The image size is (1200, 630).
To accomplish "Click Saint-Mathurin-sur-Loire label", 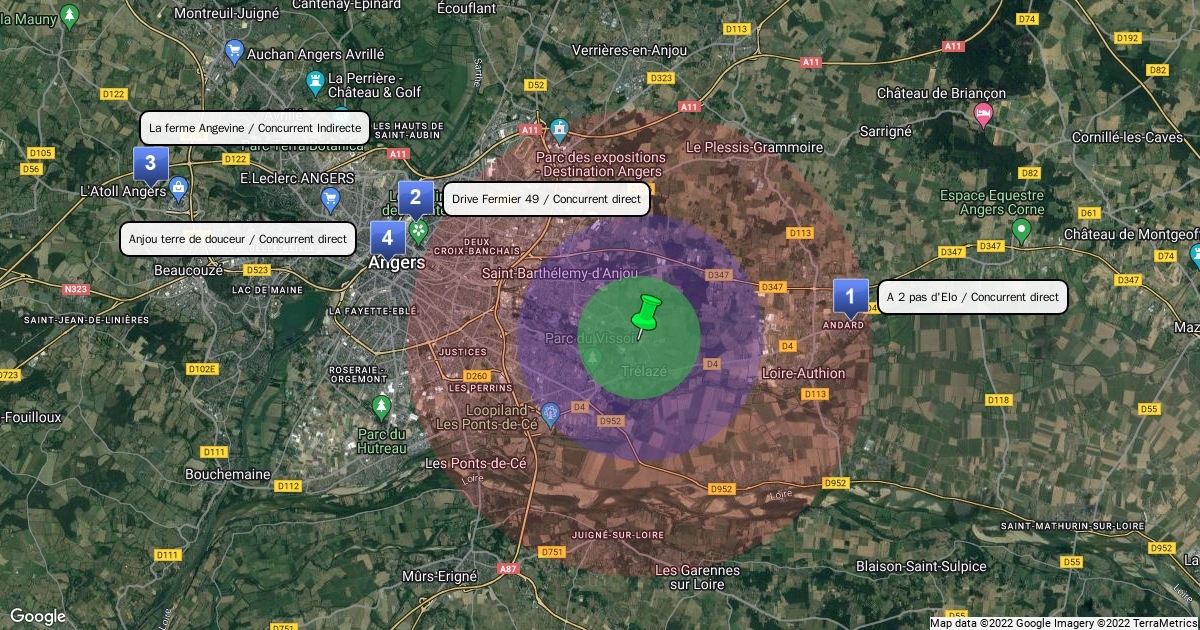I will (1072, 526).
